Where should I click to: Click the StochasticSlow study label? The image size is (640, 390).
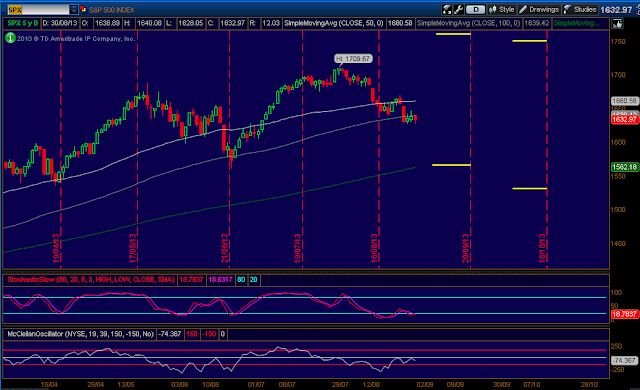(x=91, y=280)
